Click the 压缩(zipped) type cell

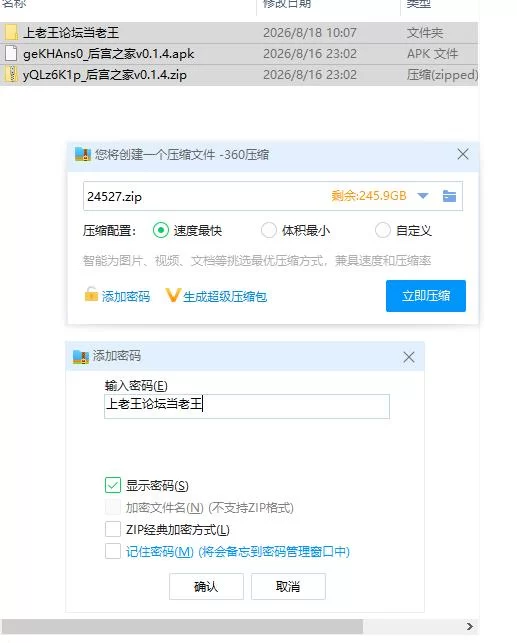442,75
